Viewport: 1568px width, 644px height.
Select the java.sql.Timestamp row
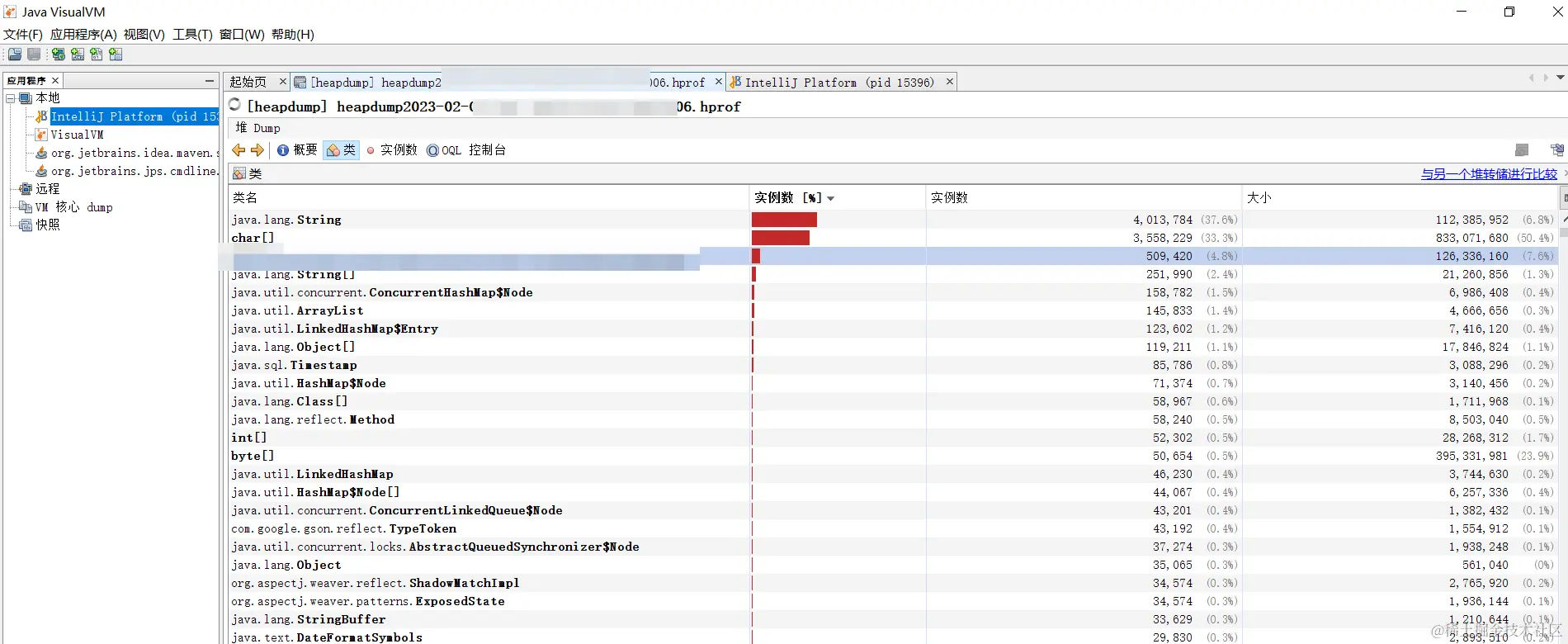[892, 365]
